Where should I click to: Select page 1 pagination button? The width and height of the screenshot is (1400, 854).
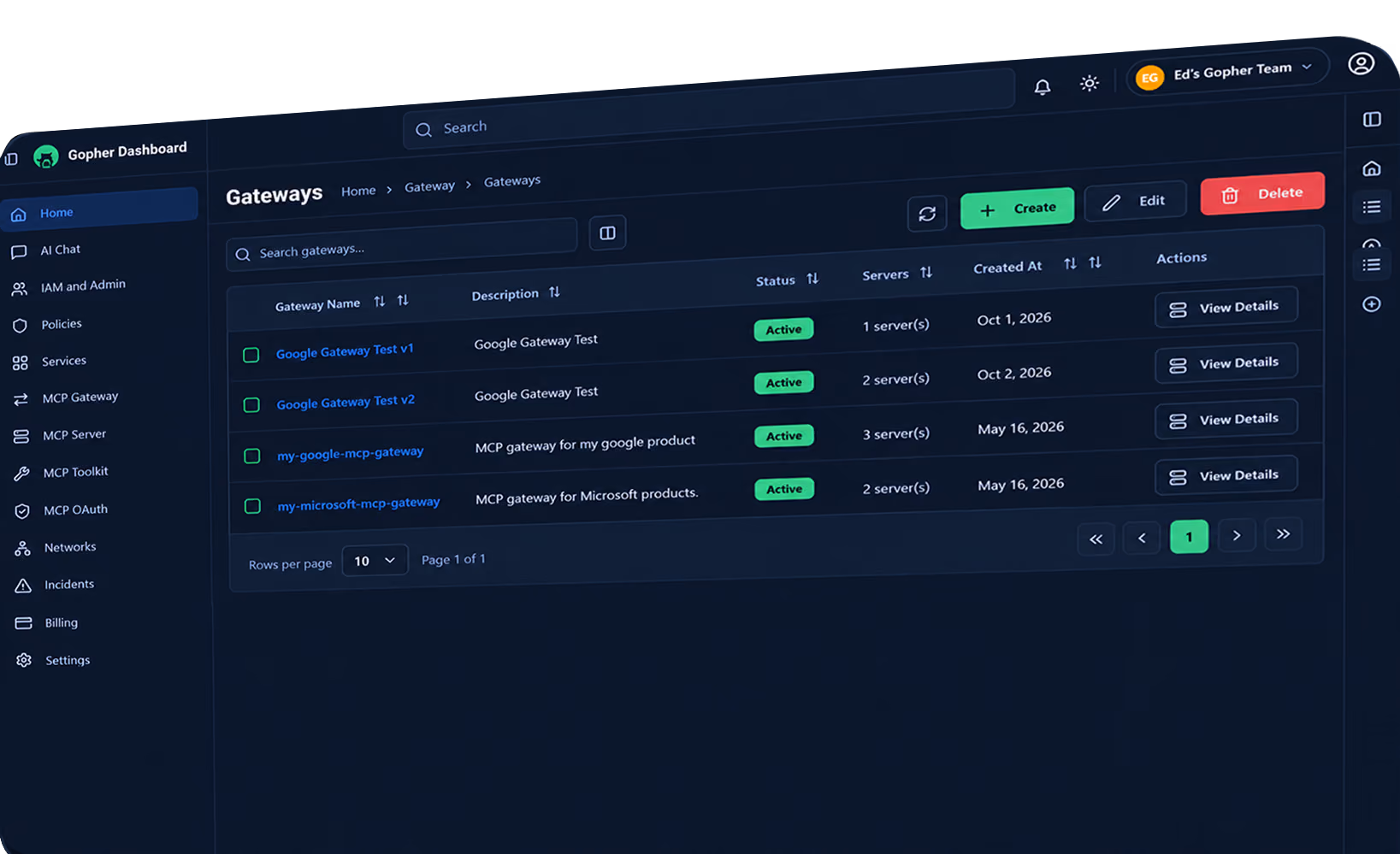click(1189, 537)
